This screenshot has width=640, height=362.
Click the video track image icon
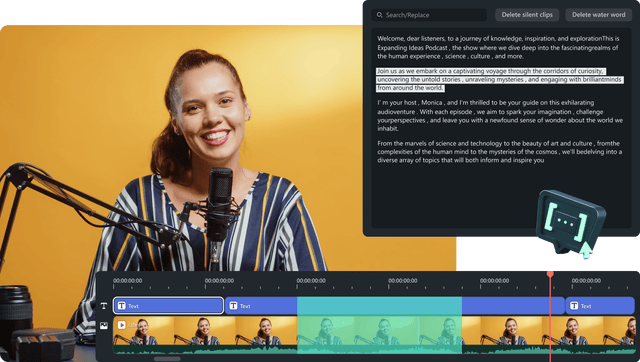click(104, 326)
